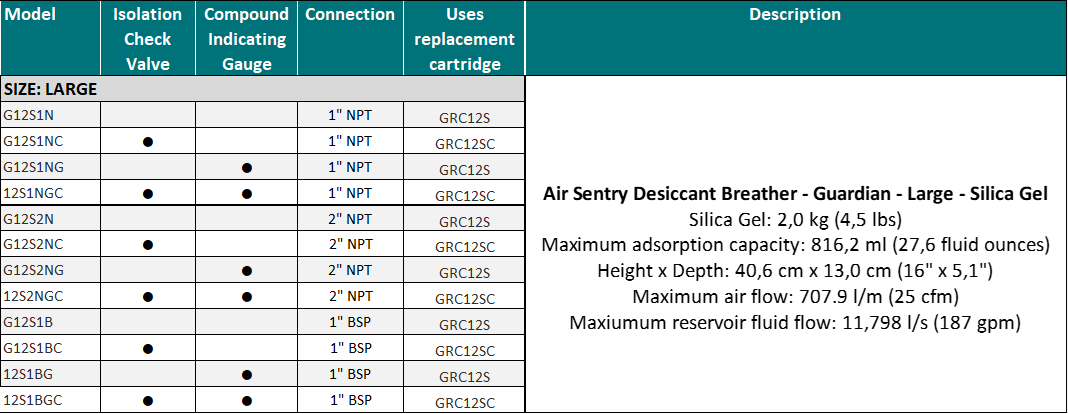Screen dimensions: 1068x414
Task: Select the GRC12S cartridge for model G12S1N
Action: coord(464,116)
